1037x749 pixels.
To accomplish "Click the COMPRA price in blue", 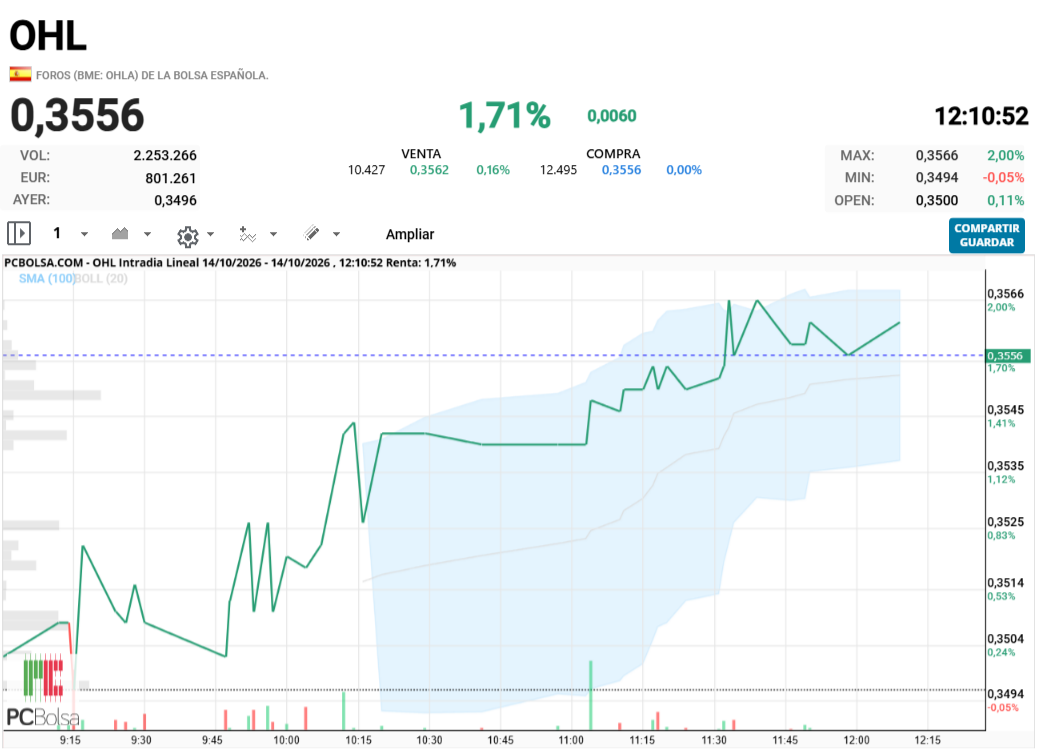I will 622,170.
